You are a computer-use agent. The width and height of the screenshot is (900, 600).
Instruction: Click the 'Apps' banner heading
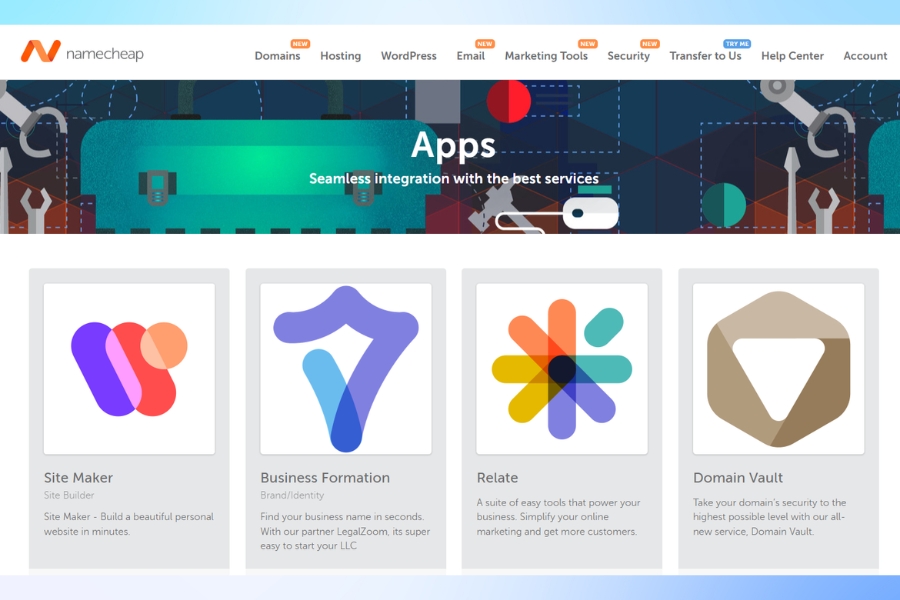pyautogui.click(x=453, y=146)
